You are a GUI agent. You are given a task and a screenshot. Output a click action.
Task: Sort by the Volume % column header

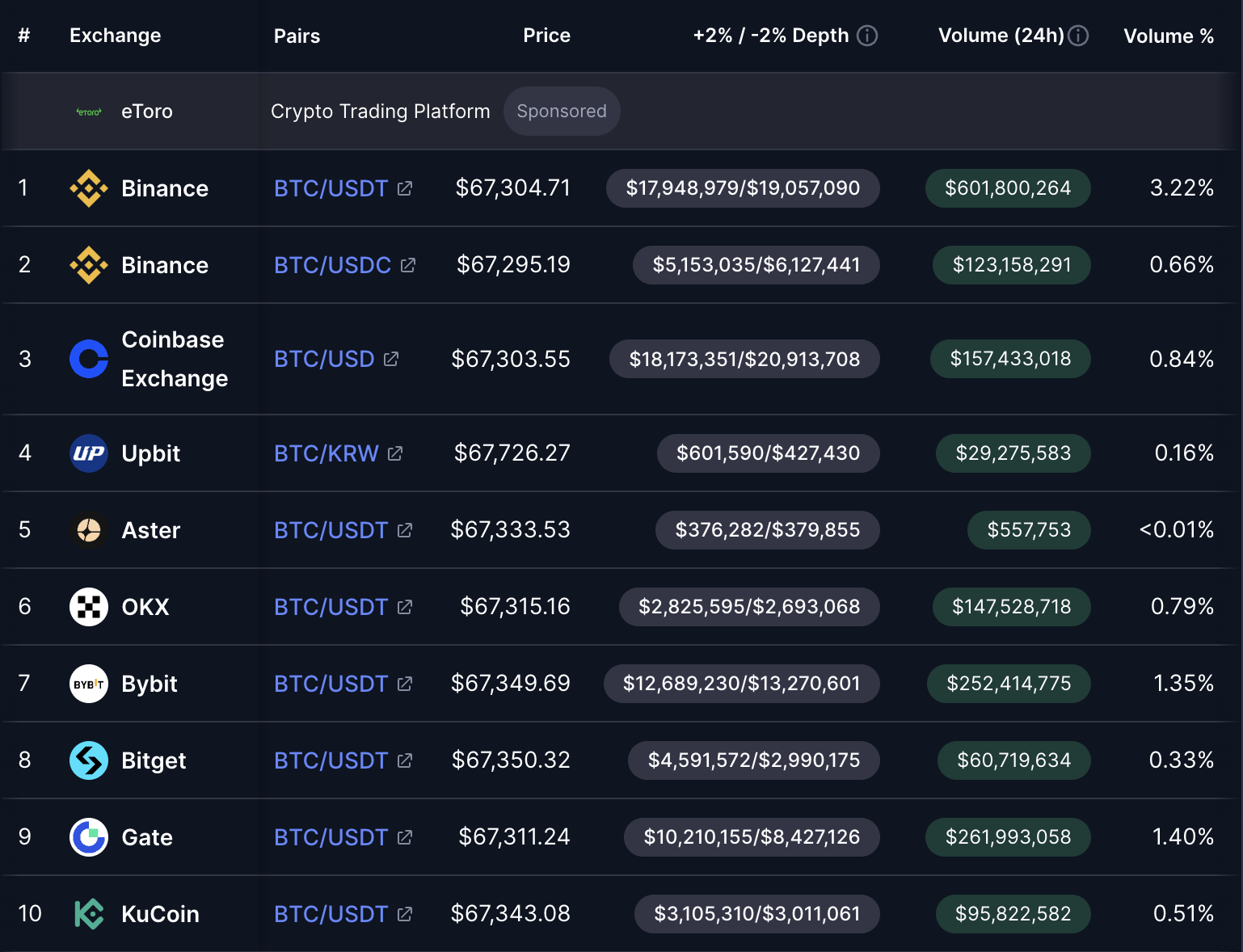click(x=1169, y=36)
